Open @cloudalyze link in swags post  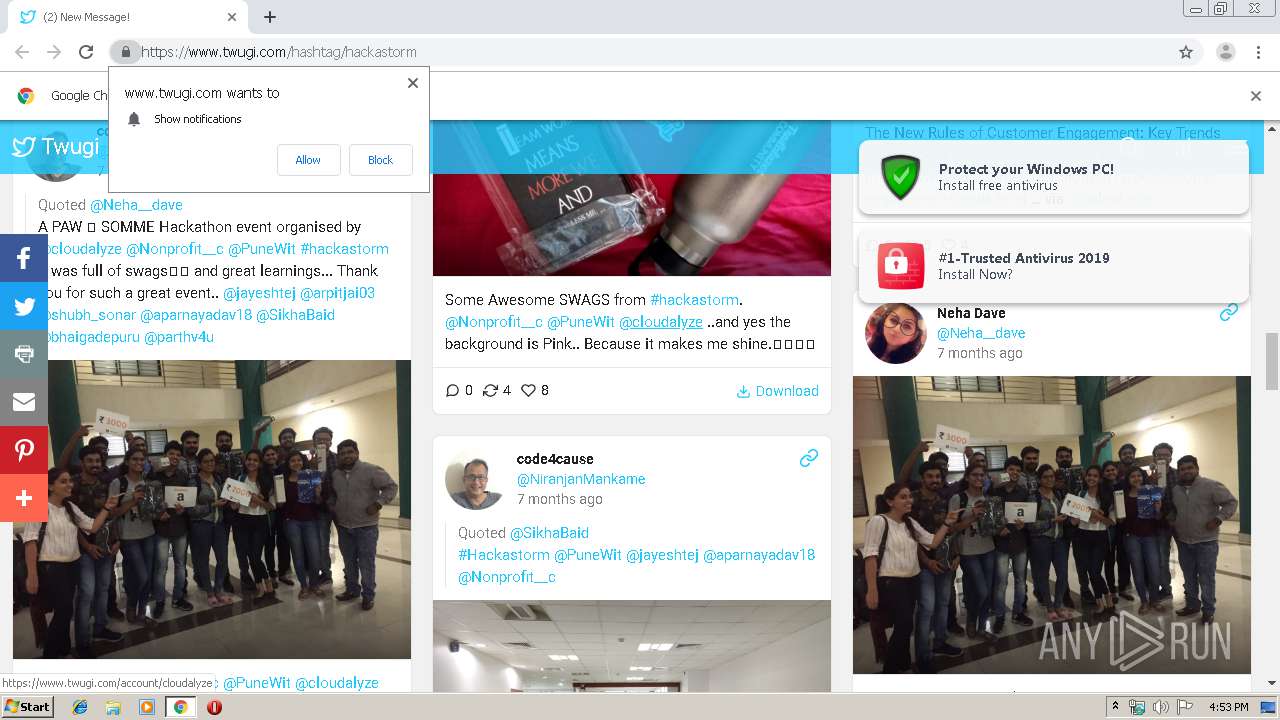pyautogui.click(x=661, y=322)
